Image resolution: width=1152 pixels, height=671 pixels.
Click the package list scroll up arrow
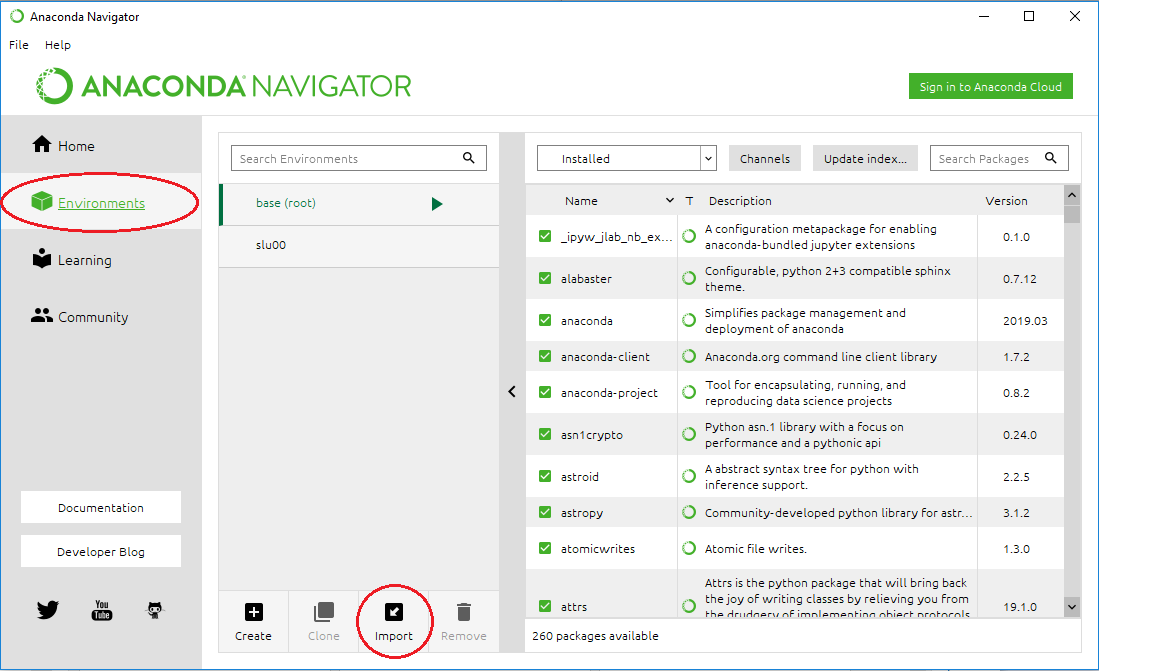tap(1072, 195)
